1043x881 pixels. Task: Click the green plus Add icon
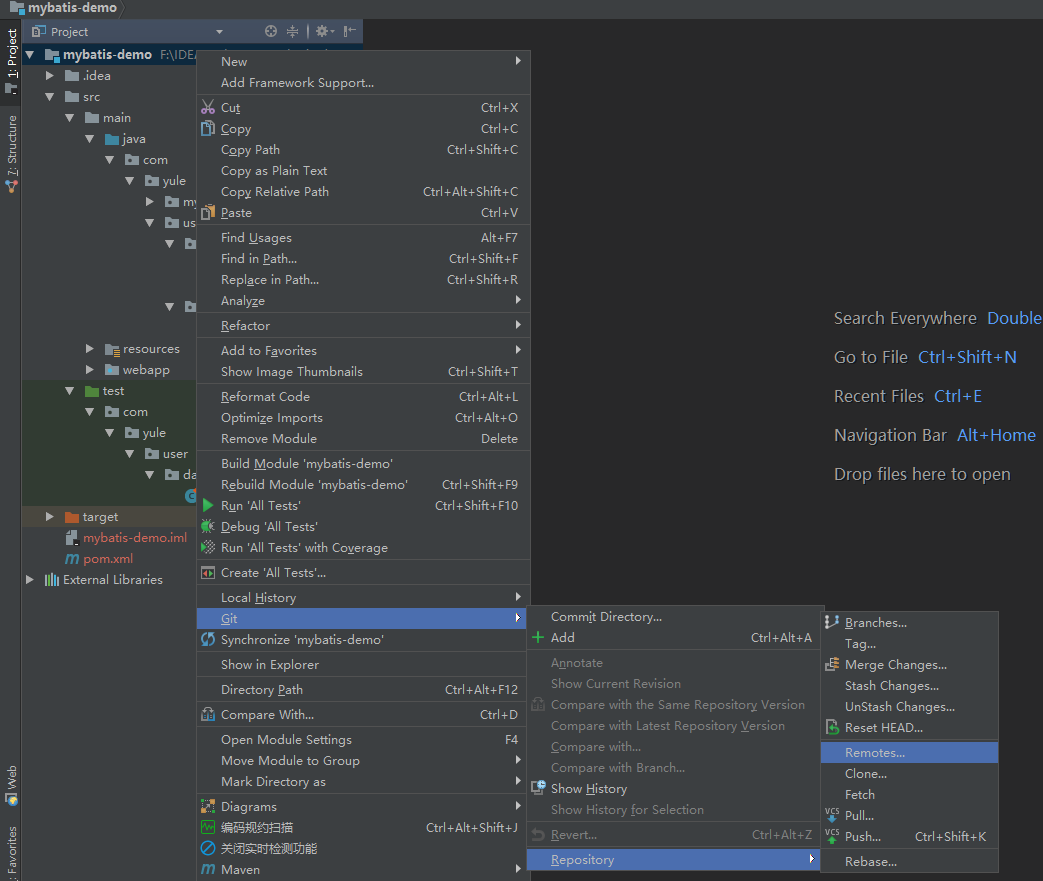[538, 638]
